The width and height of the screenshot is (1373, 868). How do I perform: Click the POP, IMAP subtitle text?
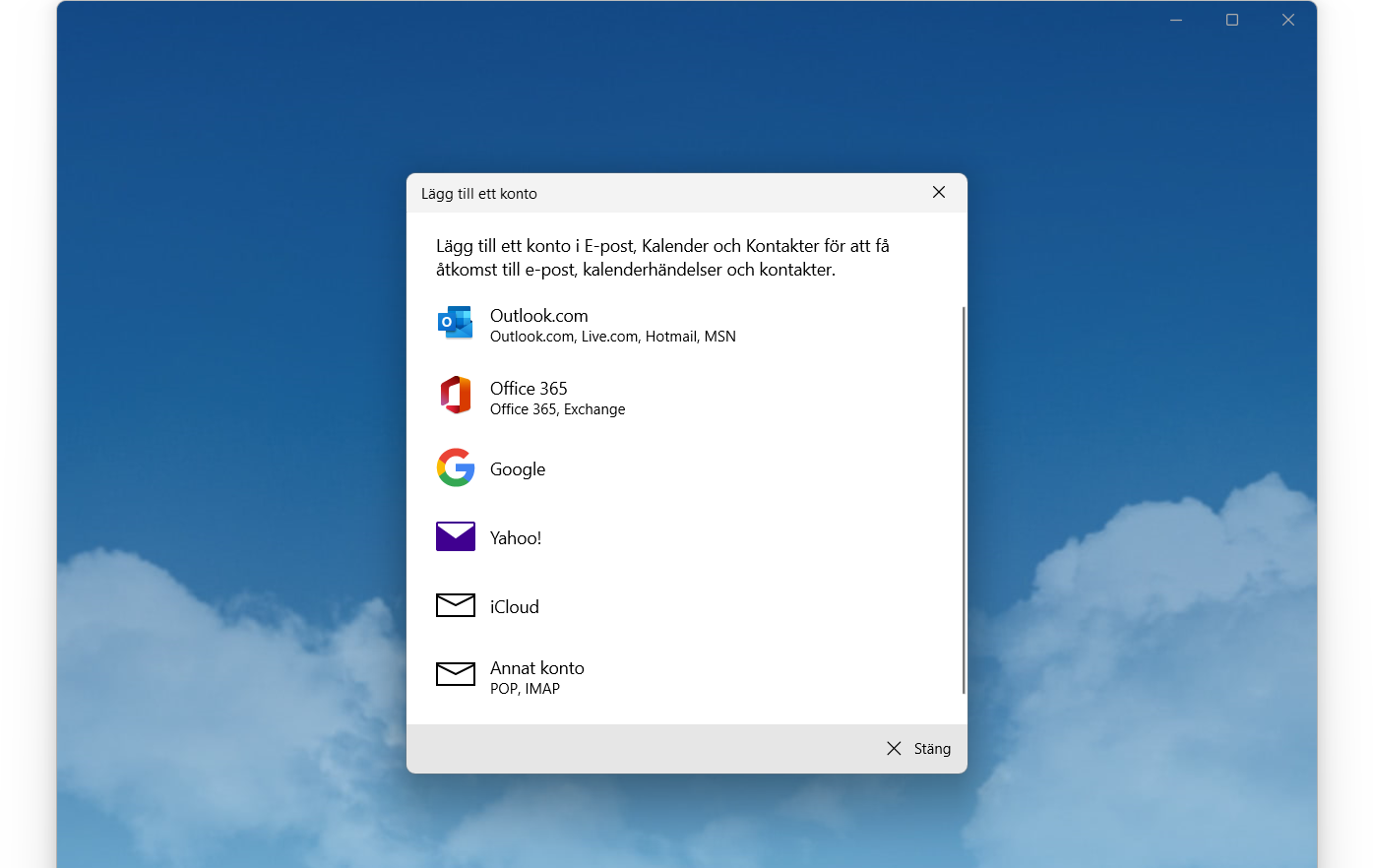526,689
